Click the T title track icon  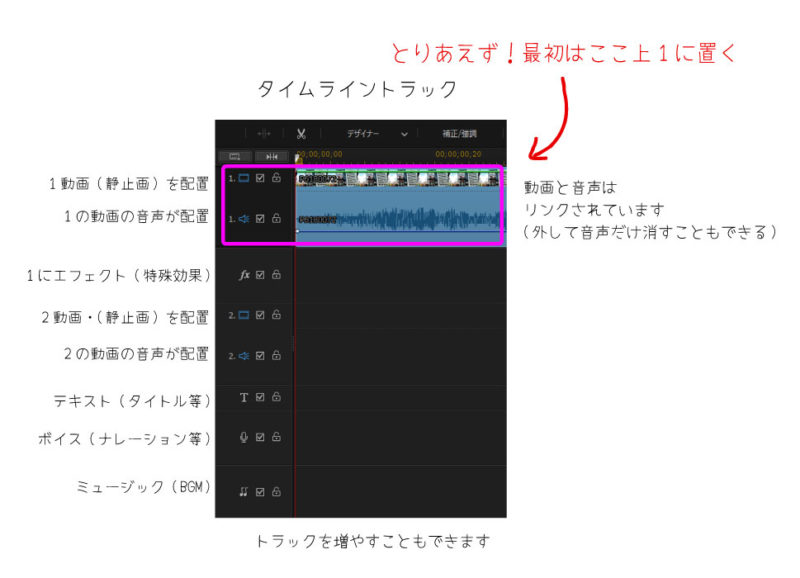[x=244, y=397]
